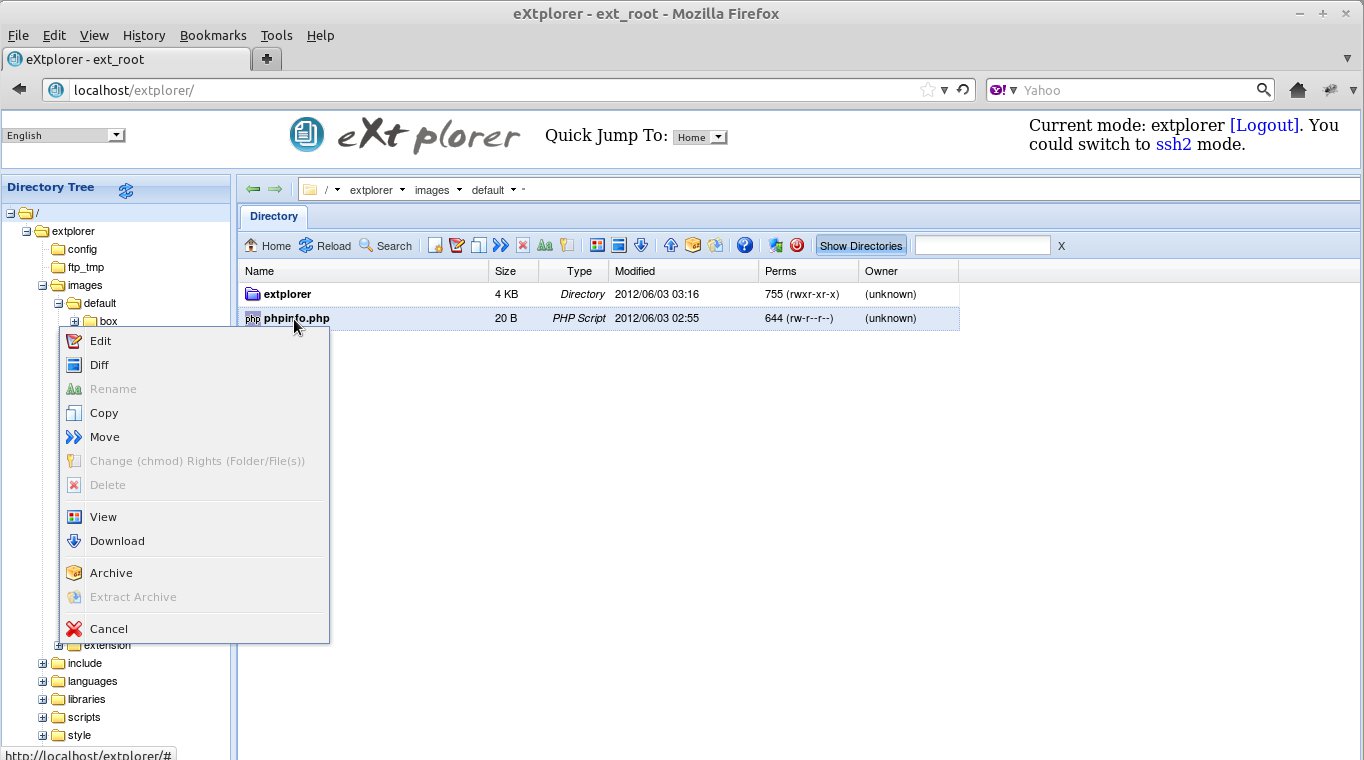Click the ssh2 mode link

tap(1174, 144)
